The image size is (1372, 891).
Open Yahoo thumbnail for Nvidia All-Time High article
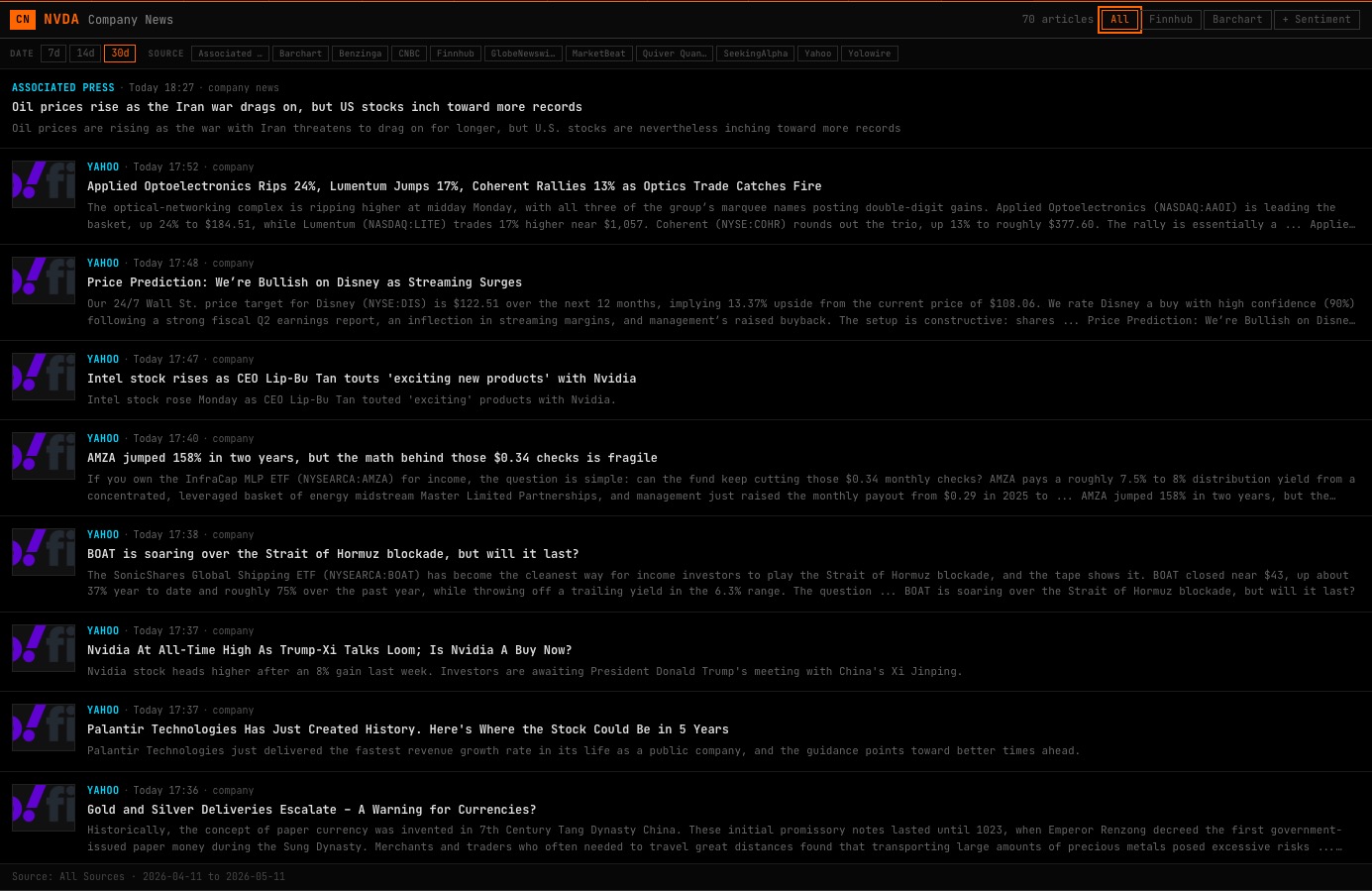(x=44, y=647)
